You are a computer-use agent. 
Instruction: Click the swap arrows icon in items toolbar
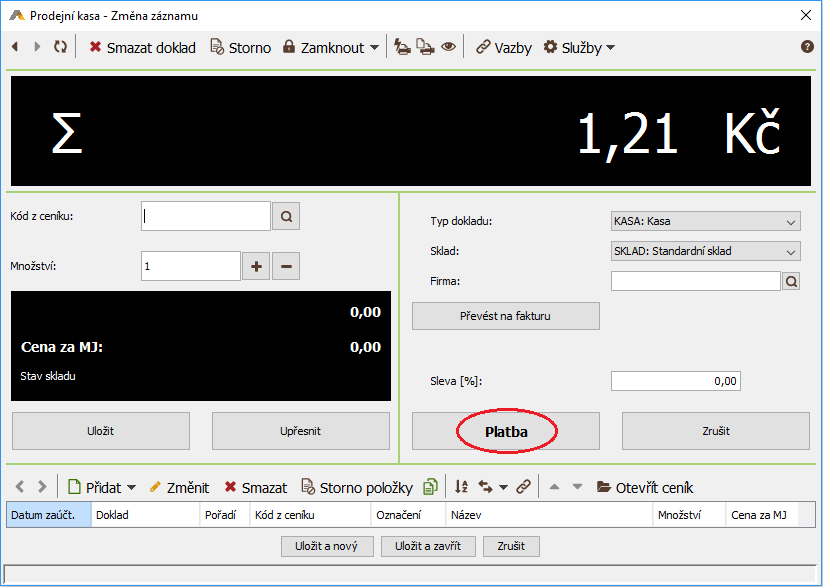click(x=486, y=487)
